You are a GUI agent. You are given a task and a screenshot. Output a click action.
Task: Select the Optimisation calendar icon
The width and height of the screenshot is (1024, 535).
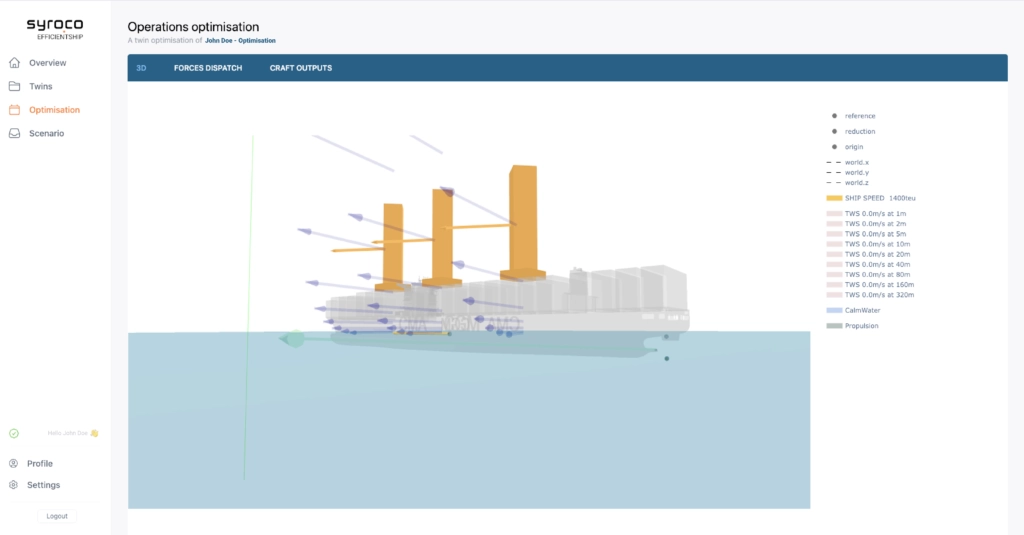(14, 110)
